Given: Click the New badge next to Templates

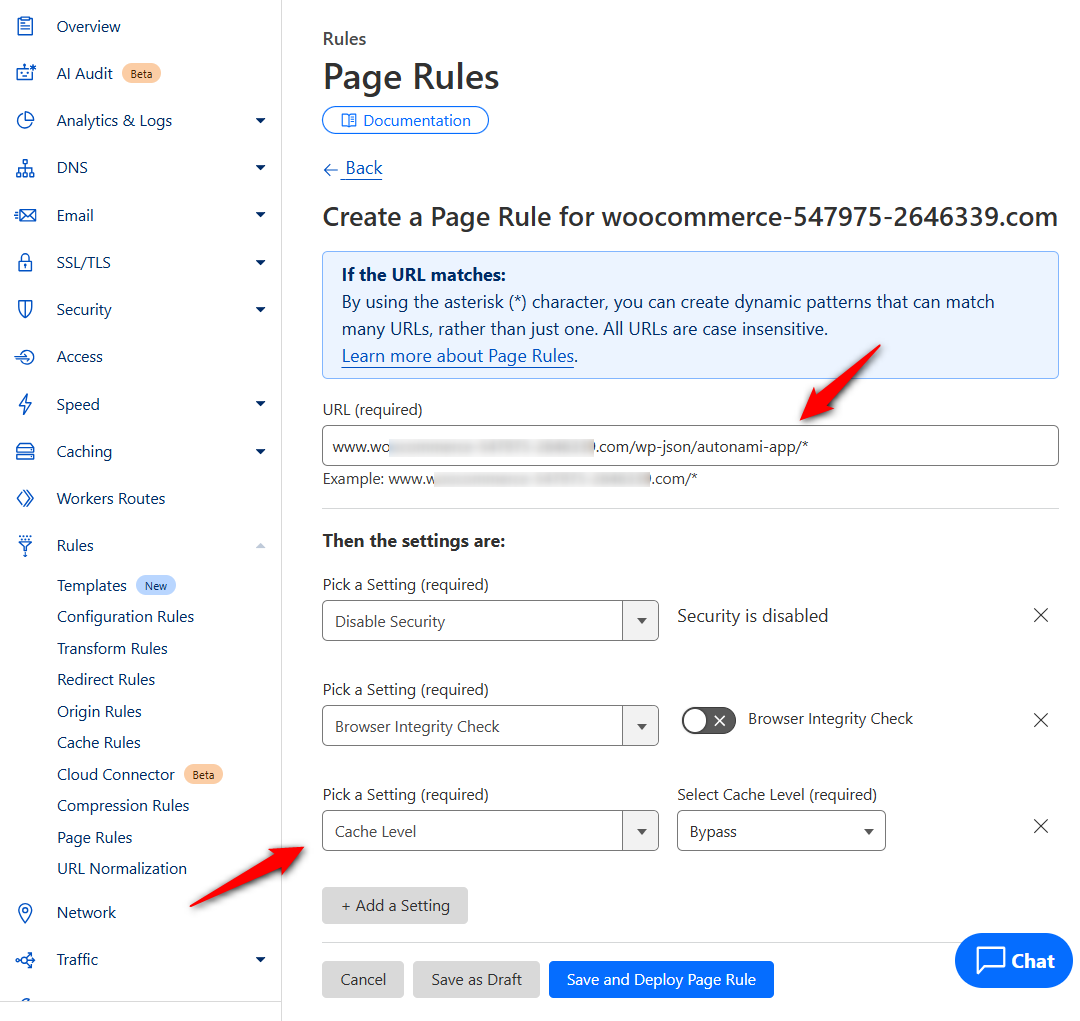Looking at the screenshot, I should point(156,586).
